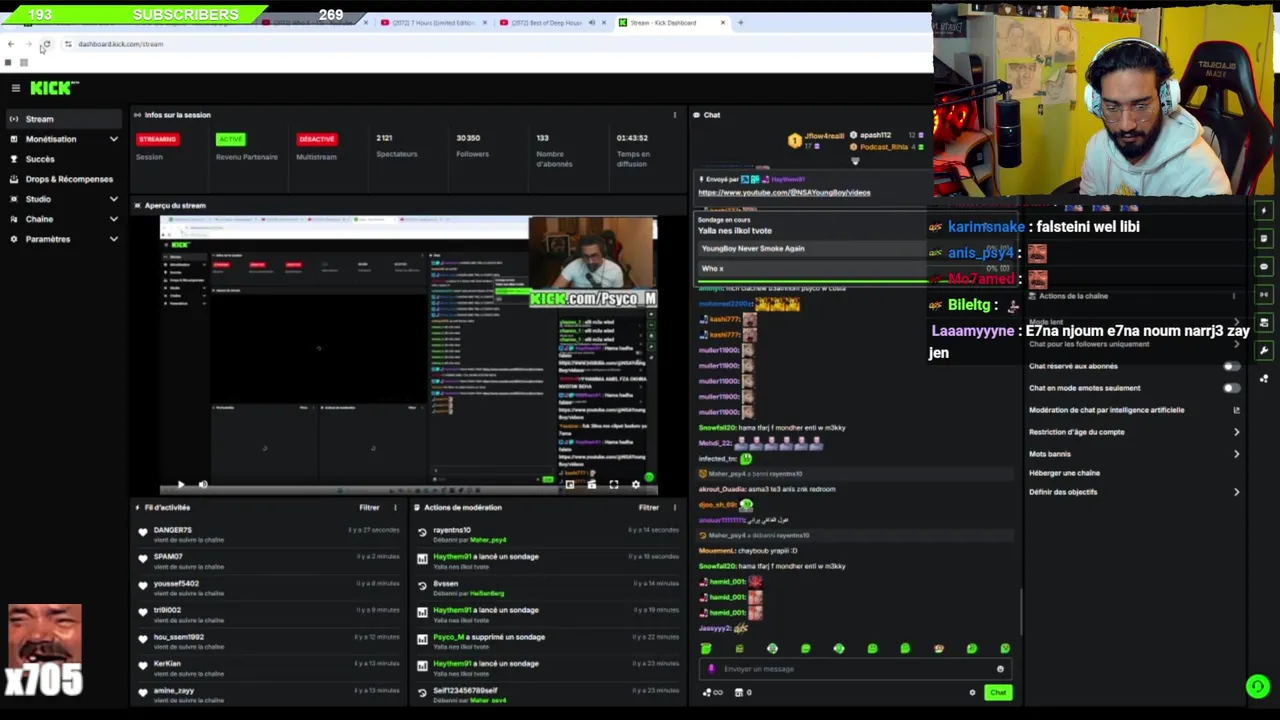Filter the Actions de modération list
This screenshot has height=720, width=1280.
[648, 508]
